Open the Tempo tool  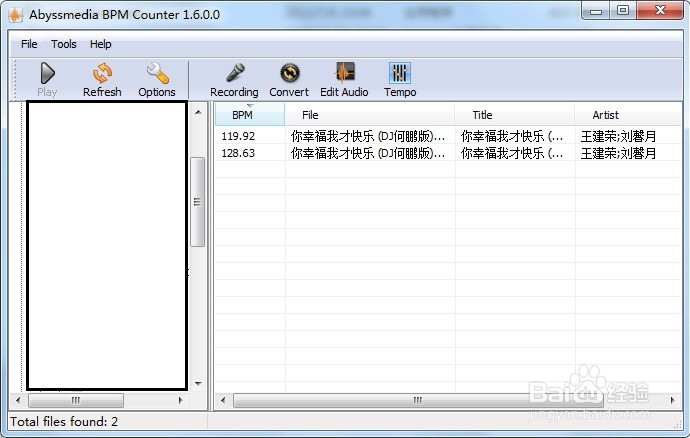(x=400, y=79)
